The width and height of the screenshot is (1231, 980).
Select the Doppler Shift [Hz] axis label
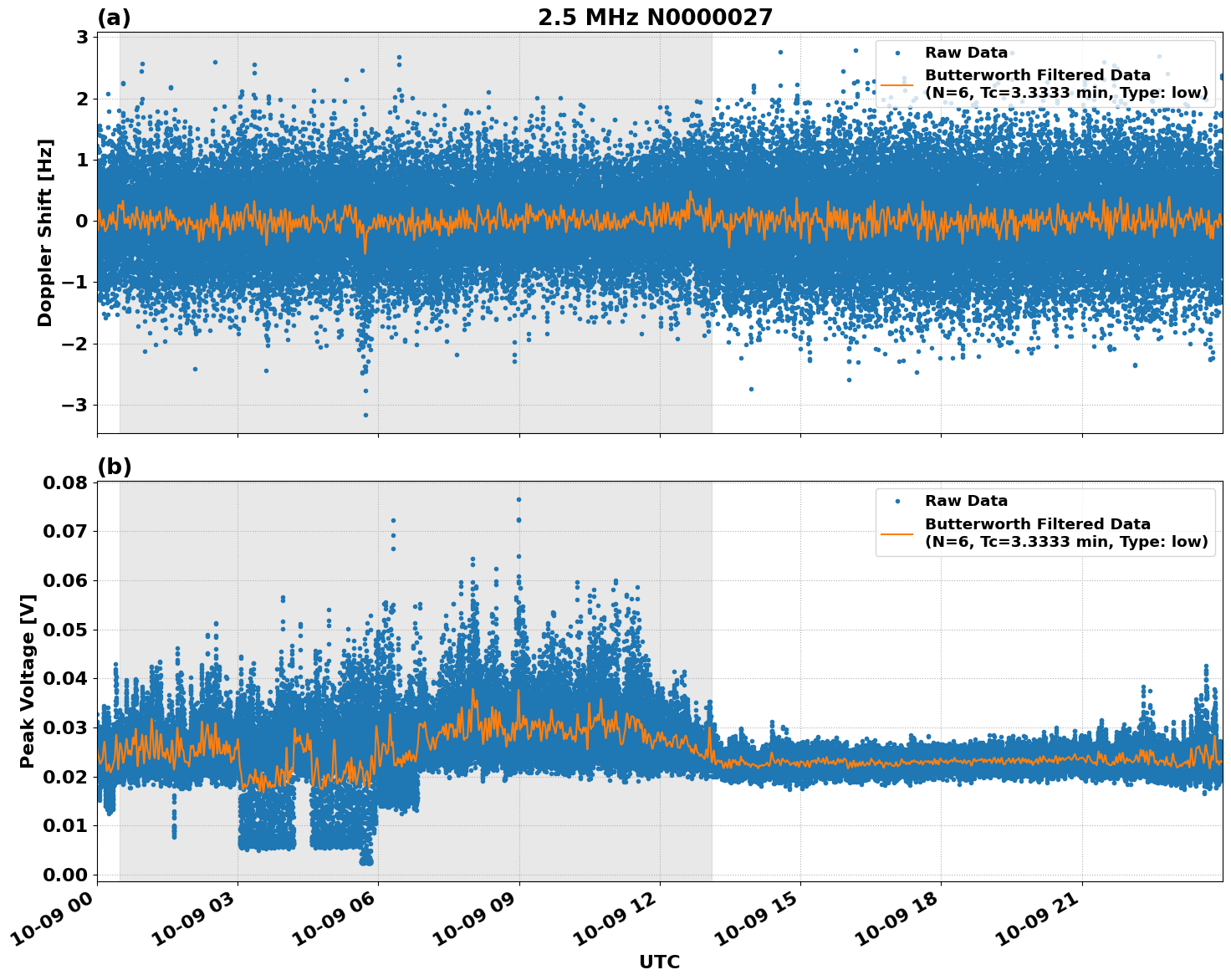[45, 232]
